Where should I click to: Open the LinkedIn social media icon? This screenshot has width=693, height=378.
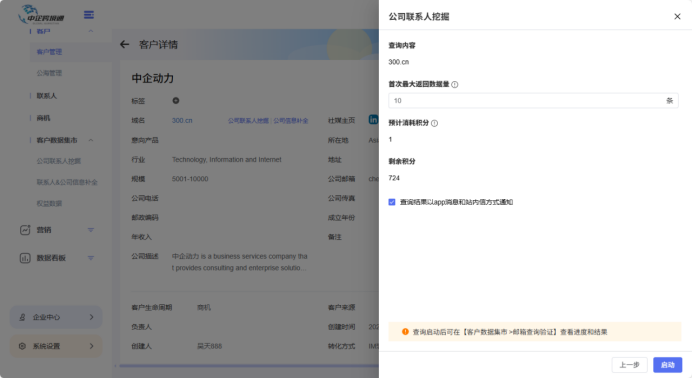[x=373, y=120]
